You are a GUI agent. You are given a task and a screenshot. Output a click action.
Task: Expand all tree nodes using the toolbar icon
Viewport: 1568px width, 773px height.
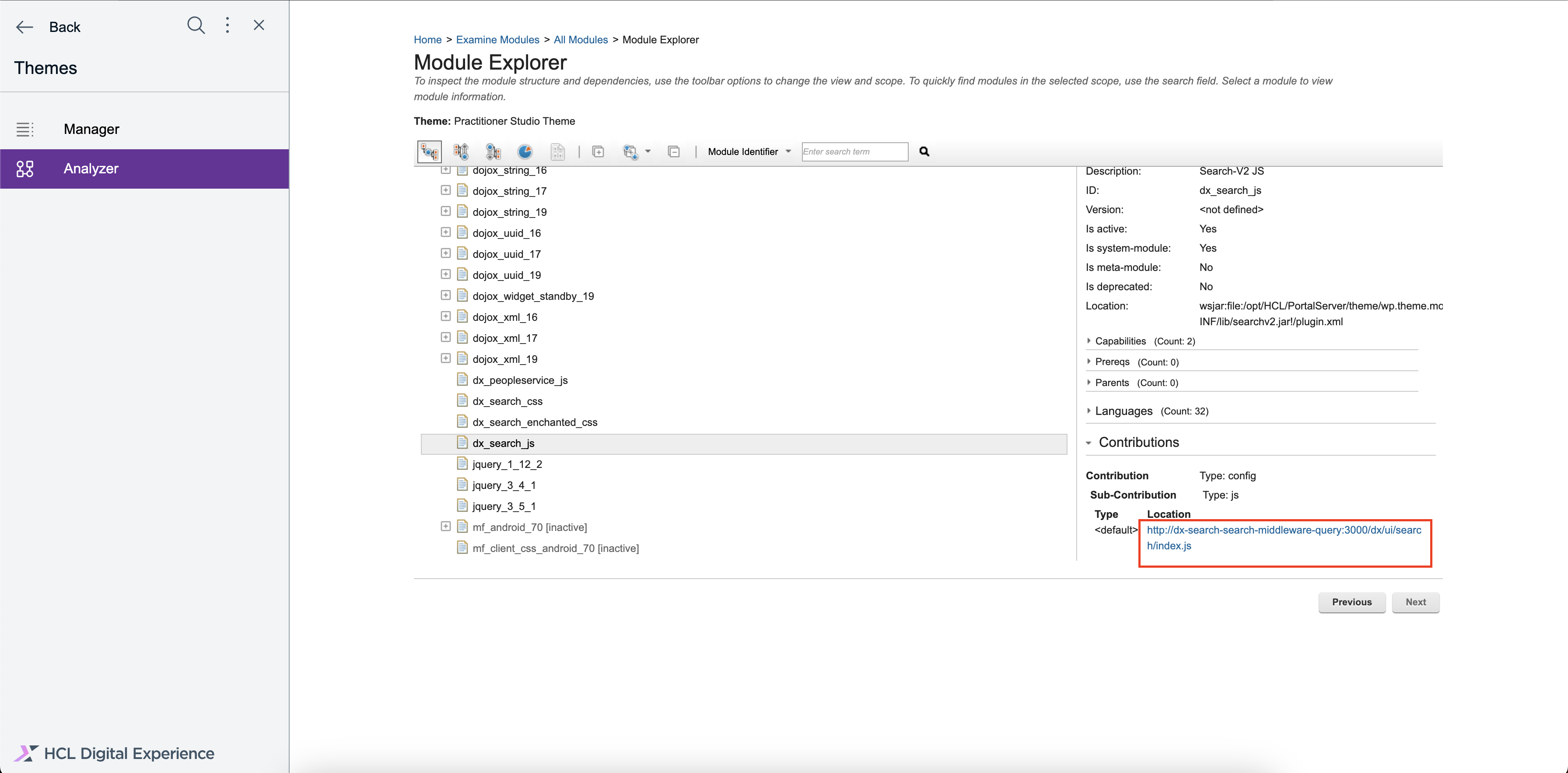[x=598, y=151]
